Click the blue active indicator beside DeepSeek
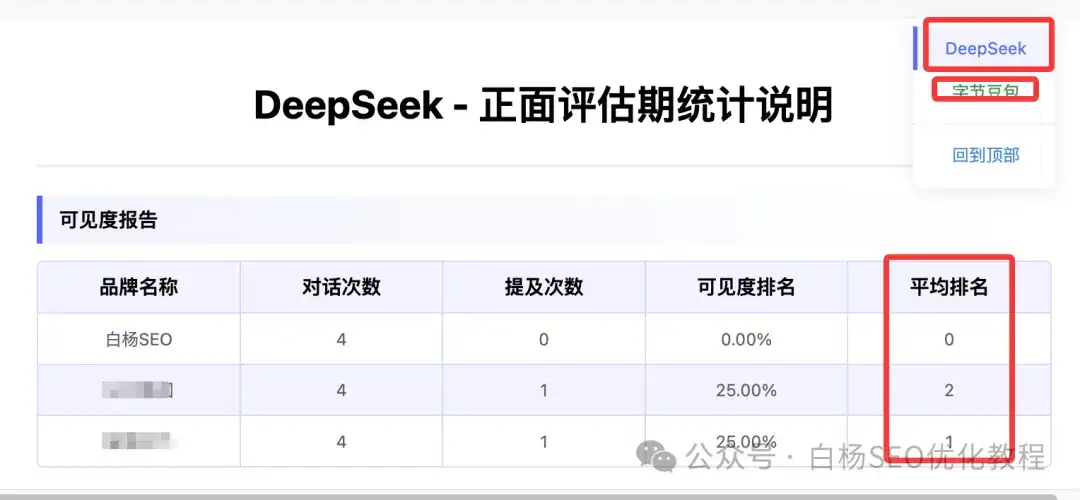This screenshot has width=1080, height=500. point(915,48)
